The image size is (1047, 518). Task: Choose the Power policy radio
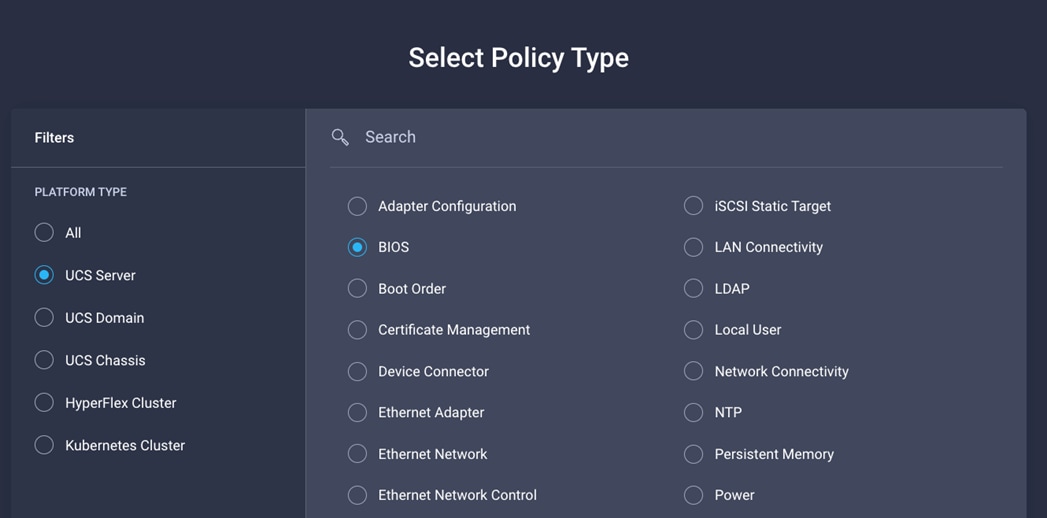[694, 495]
